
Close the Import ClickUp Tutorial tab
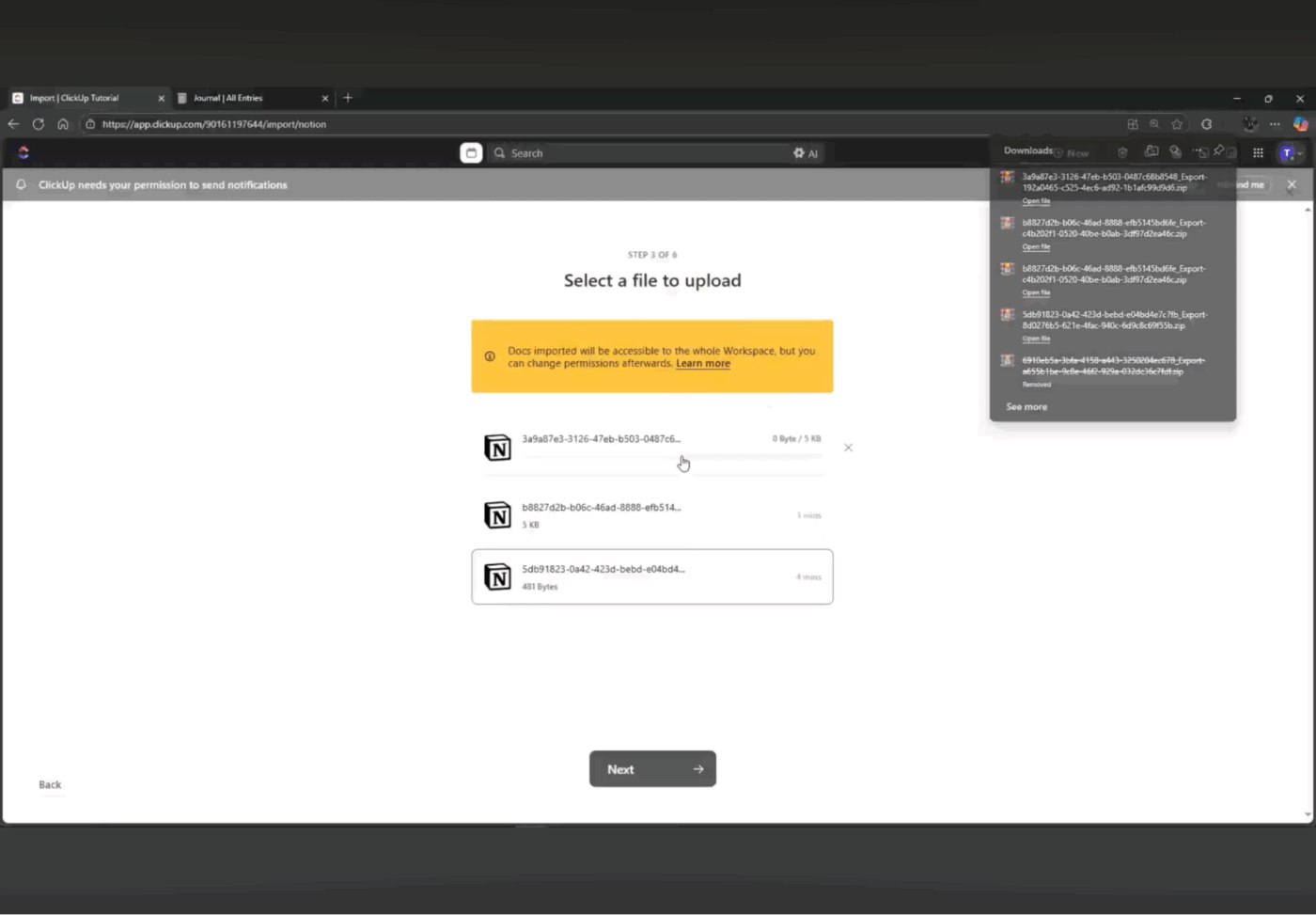161,98
